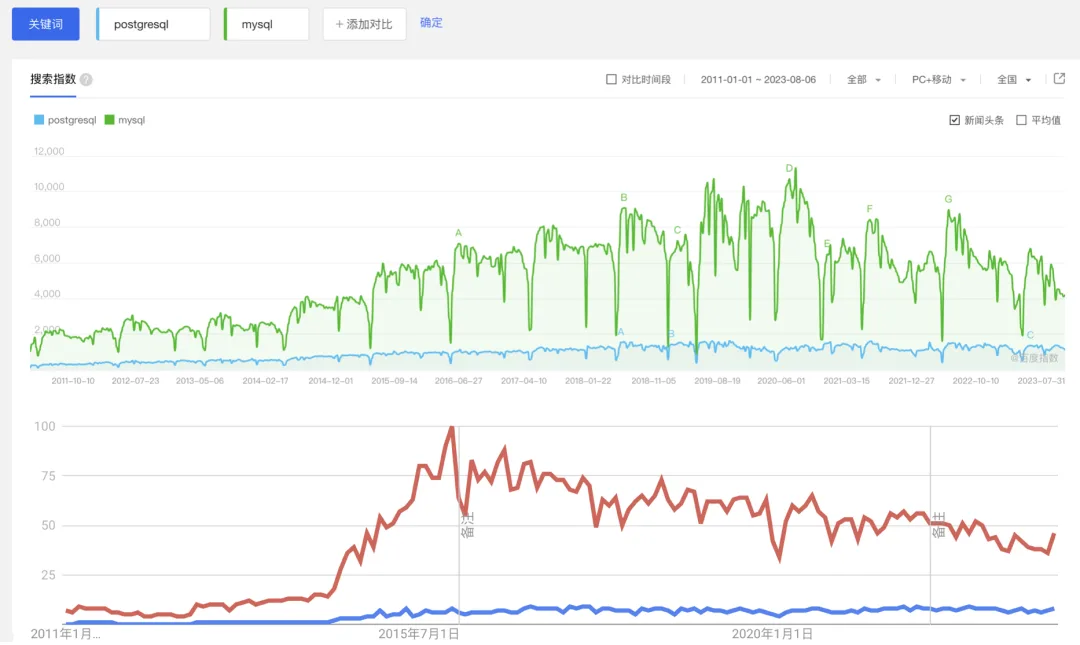Click the 确定 confirm link

431,23
